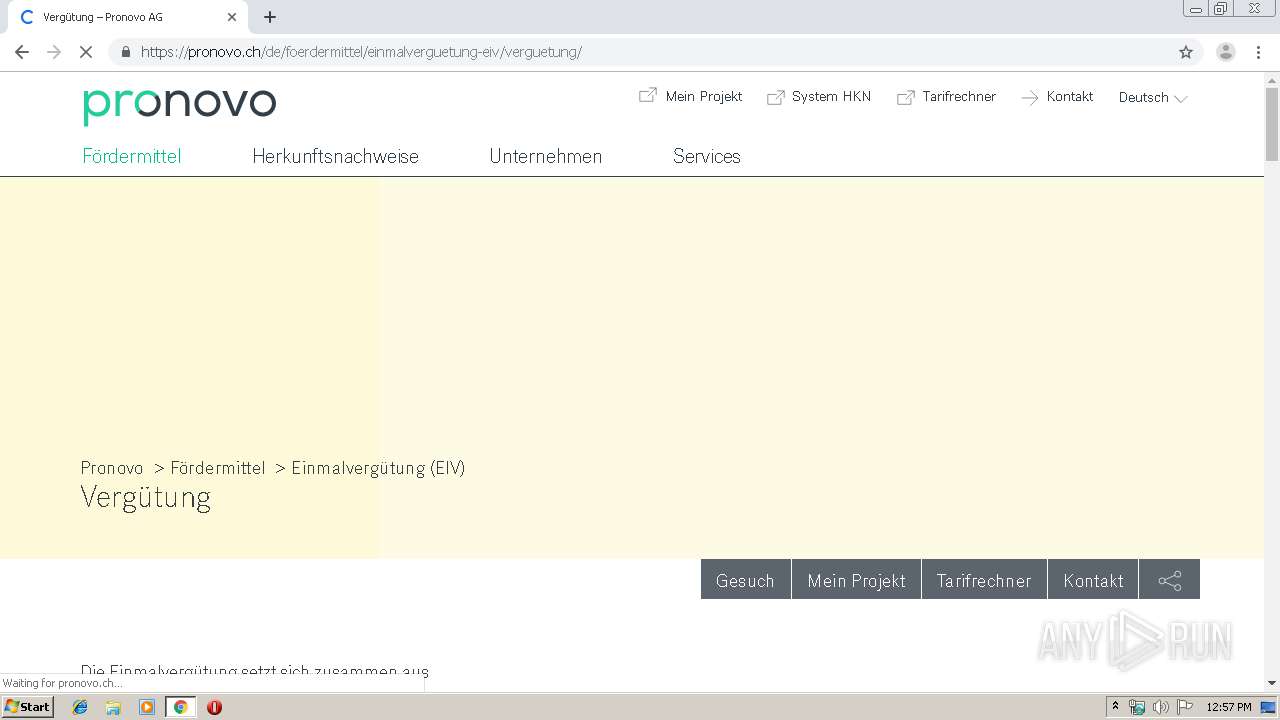Go to Pronovo breadcrumb
Screen dimensions: 1280x720
[112, 468]
